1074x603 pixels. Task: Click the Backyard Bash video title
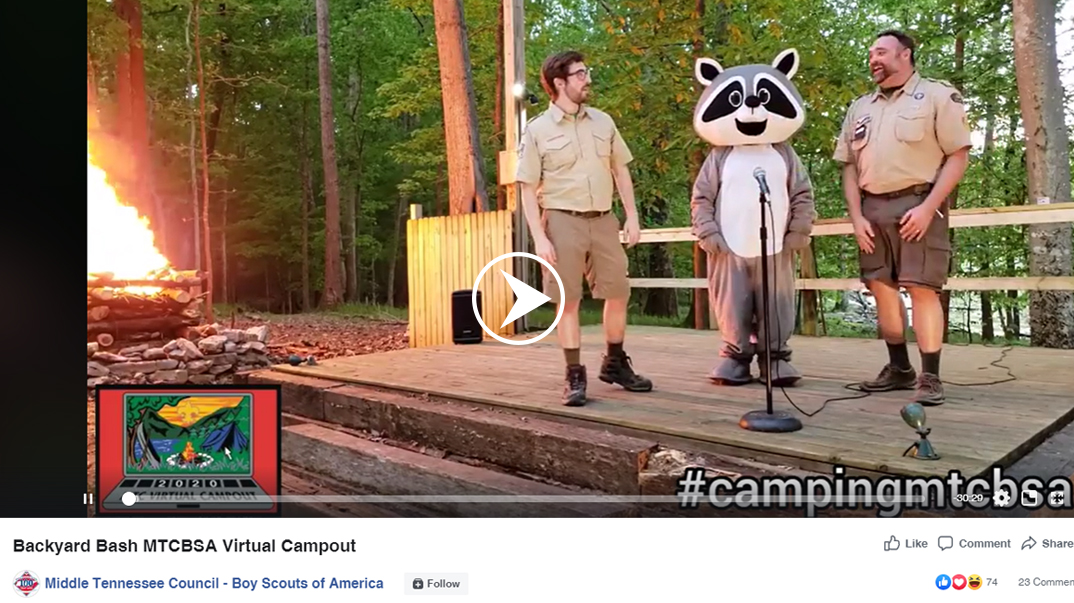(184, 546)
